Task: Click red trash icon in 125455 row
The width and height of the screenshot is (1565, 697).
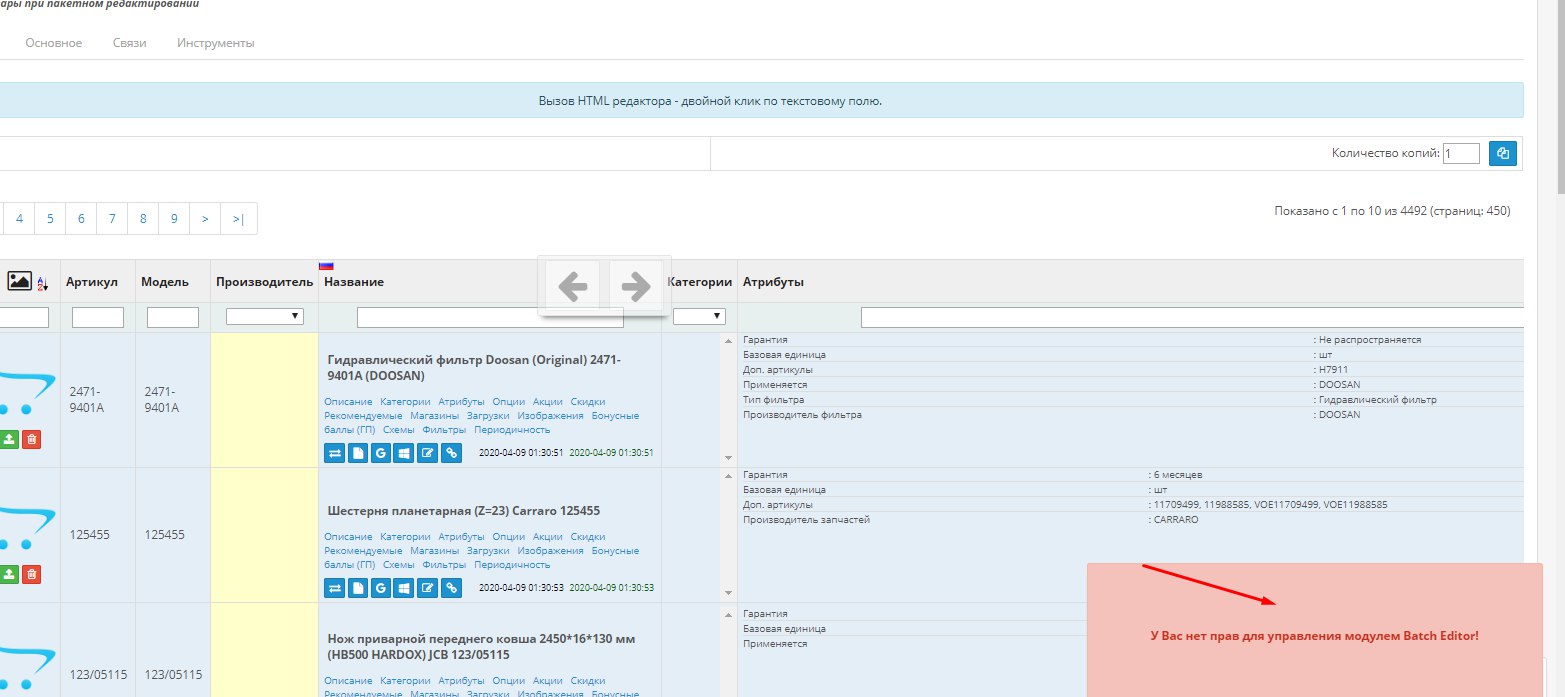Action: 32,574
